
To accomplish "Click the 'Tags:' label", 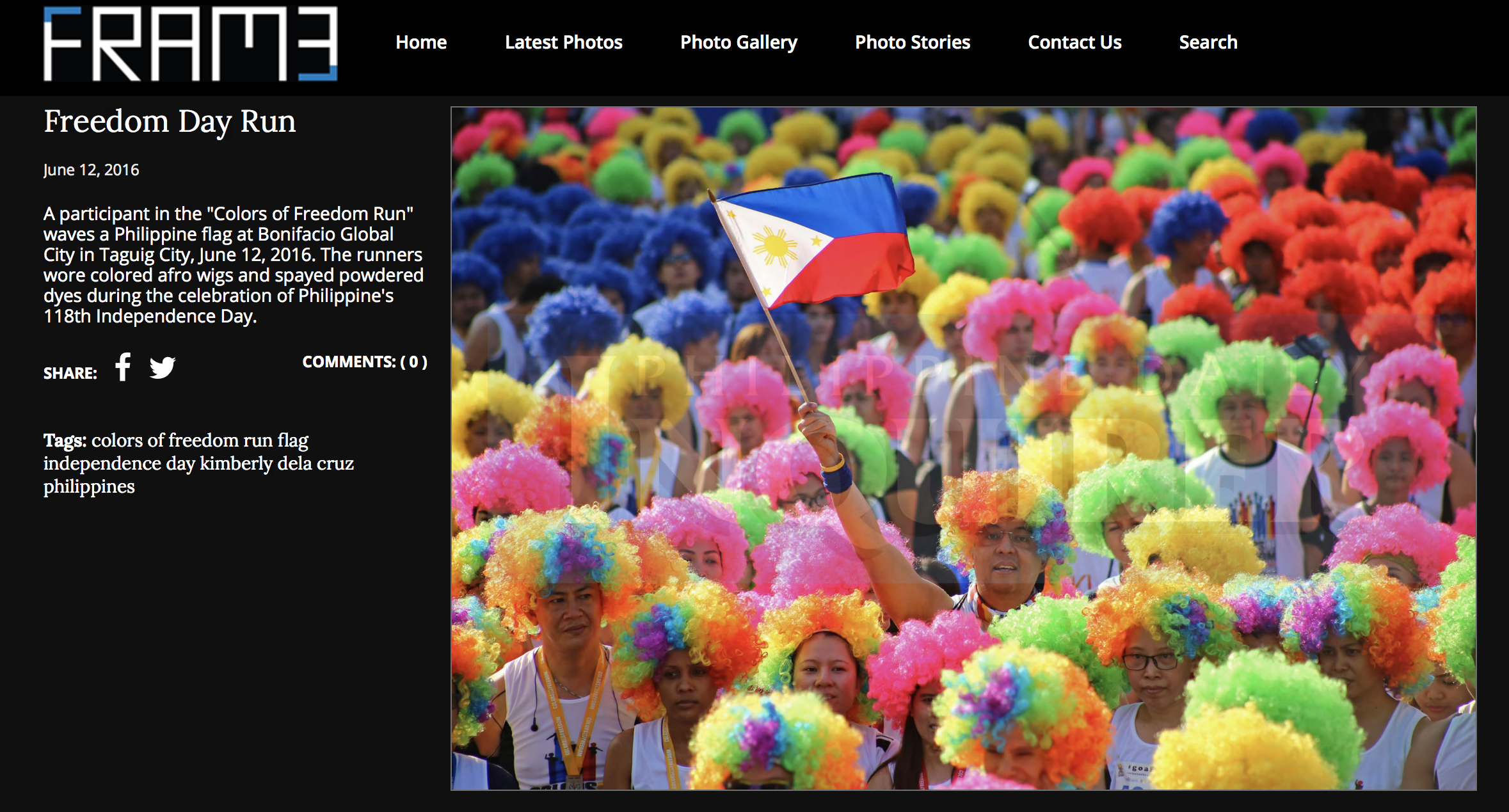I will 65,441.
